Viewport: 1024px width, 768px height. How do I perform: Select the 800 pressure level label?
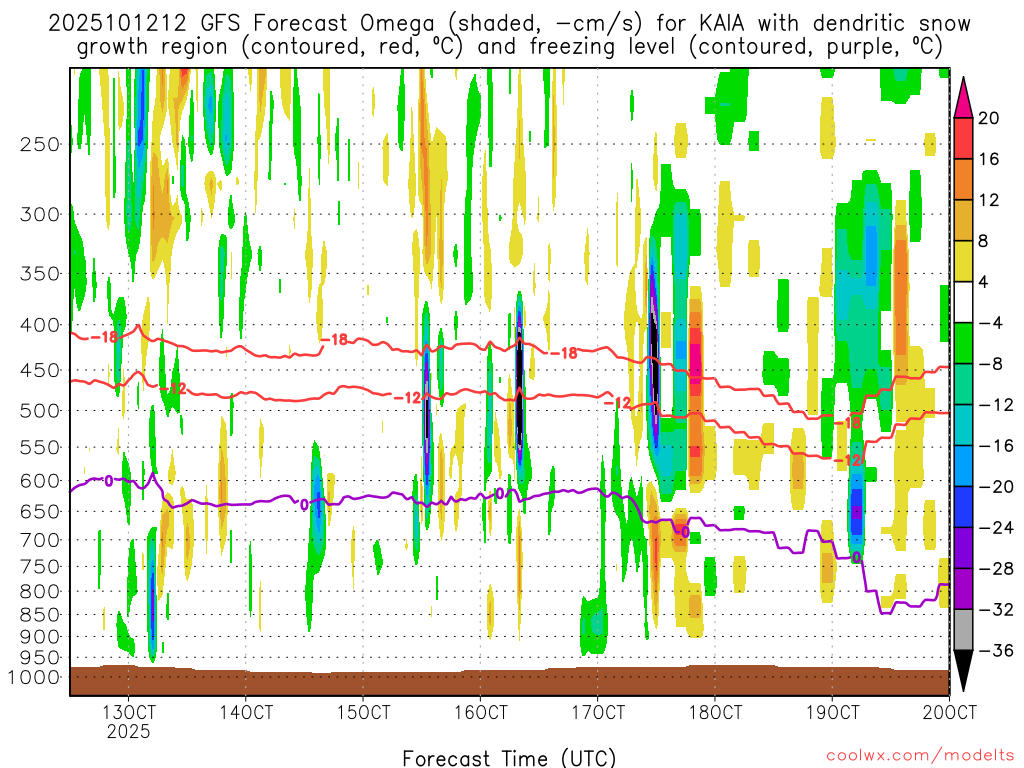tap(40, 591)
